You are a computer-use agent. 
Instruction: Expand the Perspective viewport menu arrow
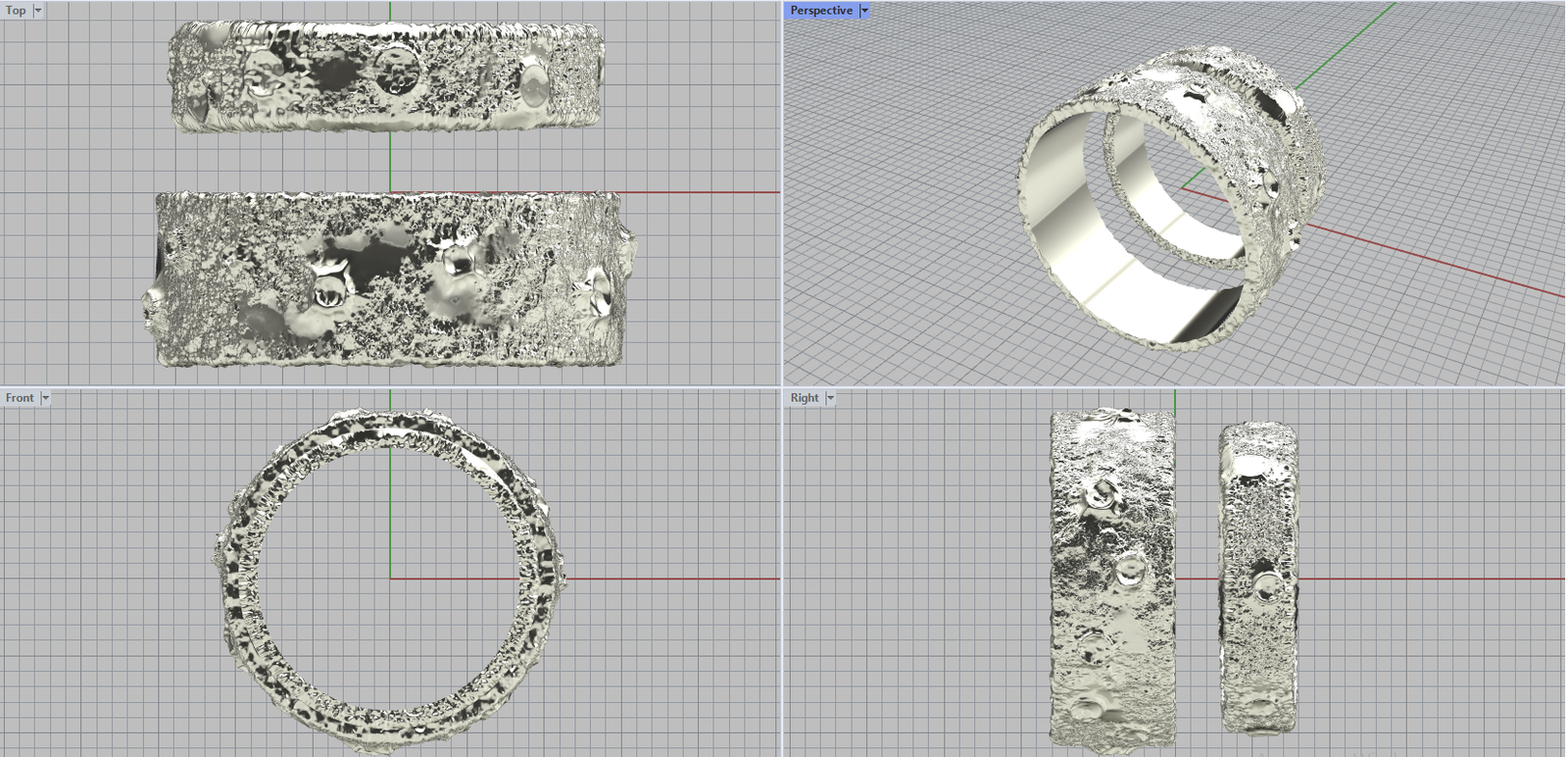[x=864, y=11]
